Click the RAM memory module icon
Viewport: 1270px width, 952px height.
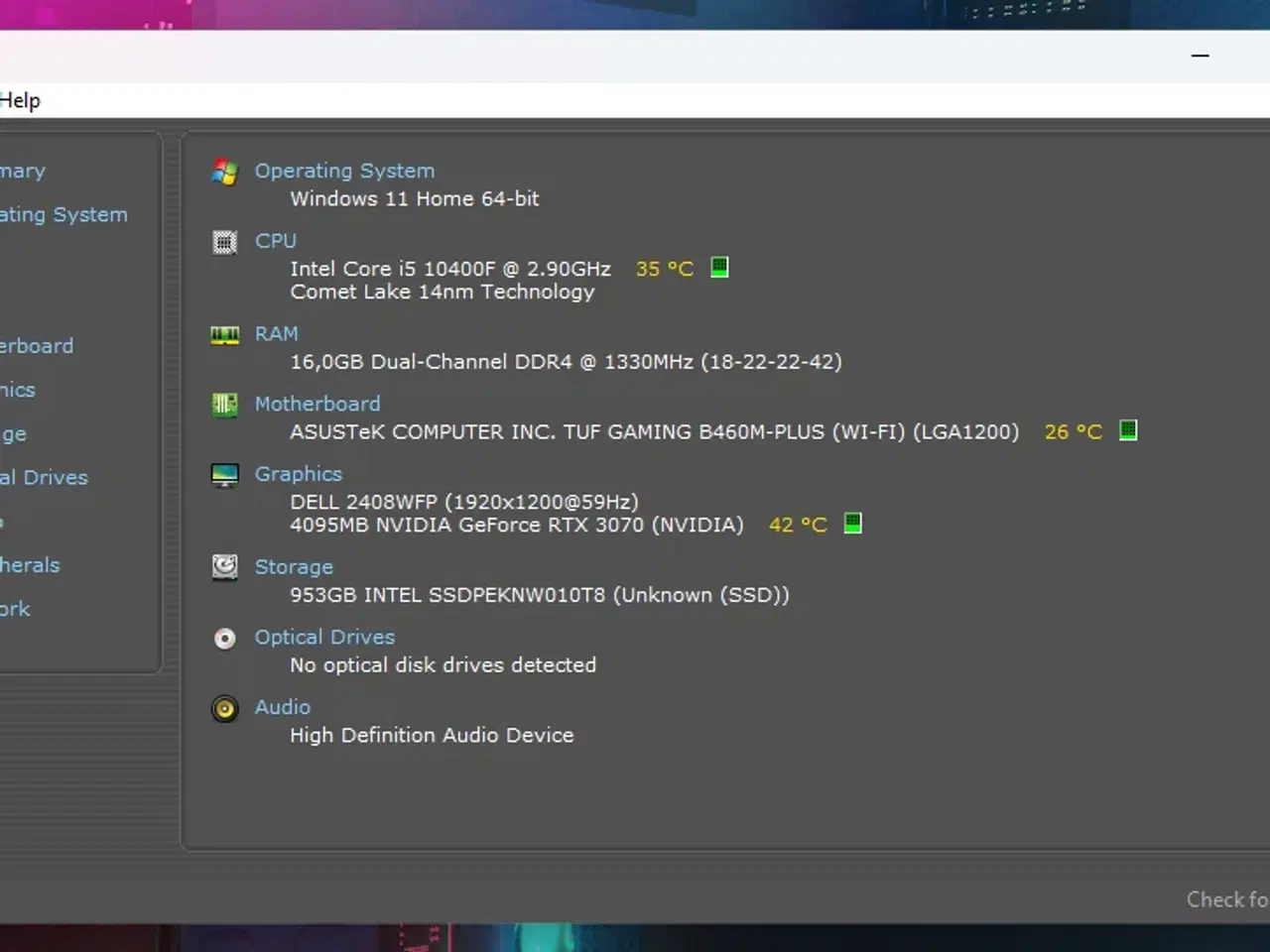coord(224,334)
